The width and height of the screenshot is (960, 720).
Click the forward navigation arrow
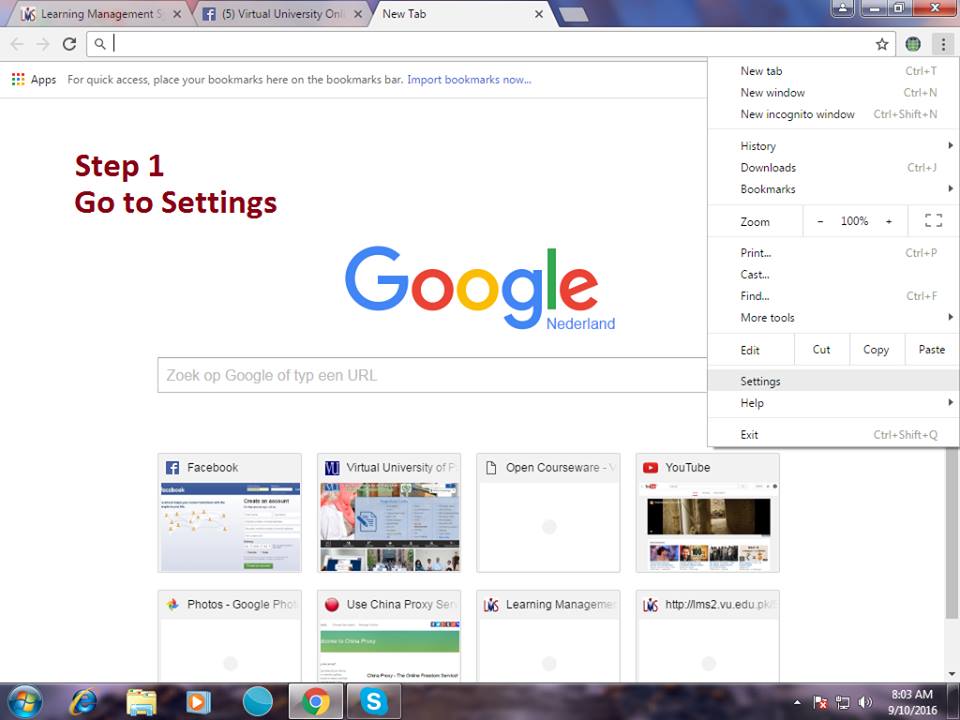[43, 44]
